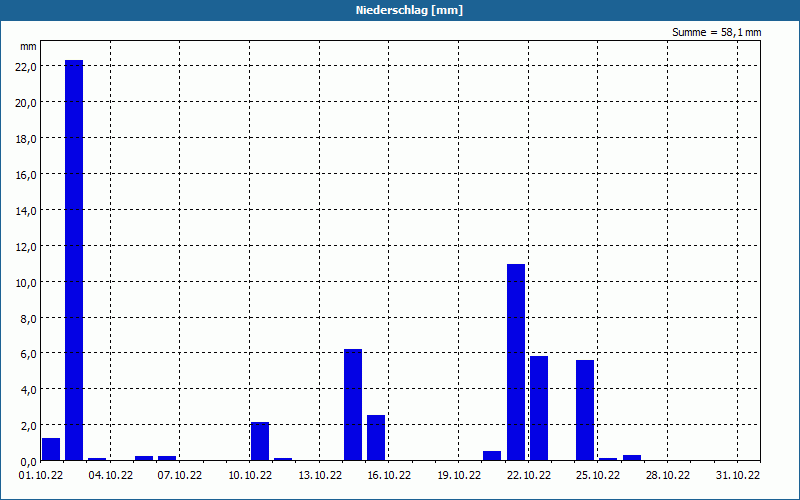Select the bar just above 6 mm
The width and height of the screenshot is (800, 500).
(353, 405)
